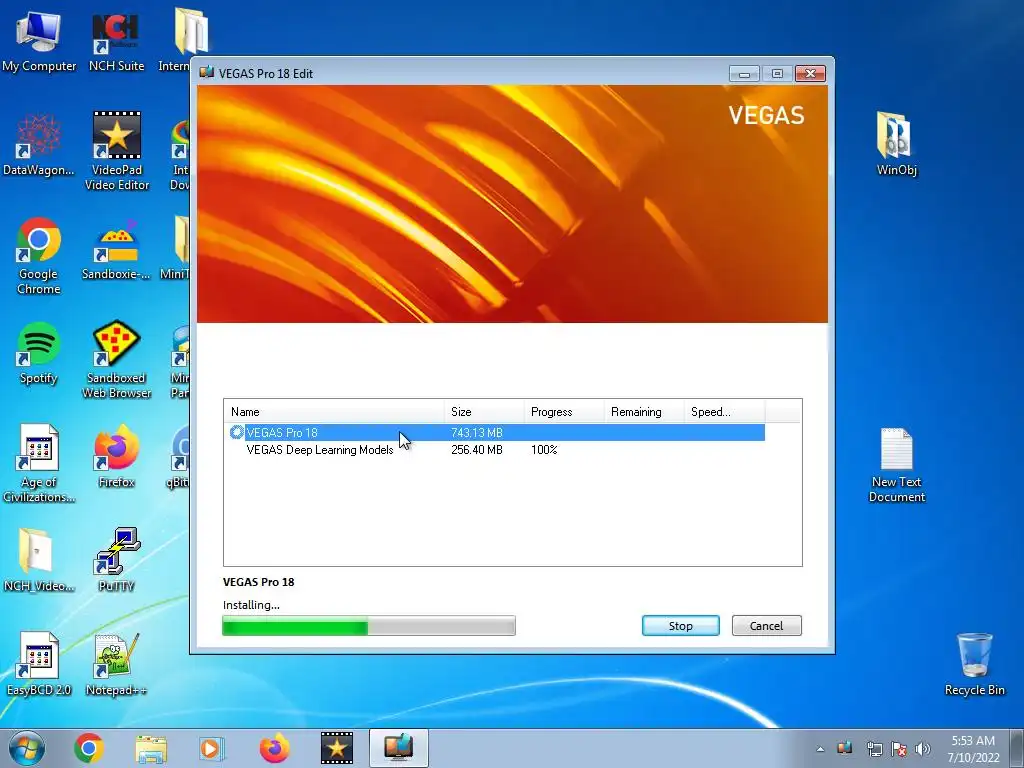The height and width of the screenshot is (768, 1024).
Task: Open My Computer desktop icon
Action: (x=39, y=40)
